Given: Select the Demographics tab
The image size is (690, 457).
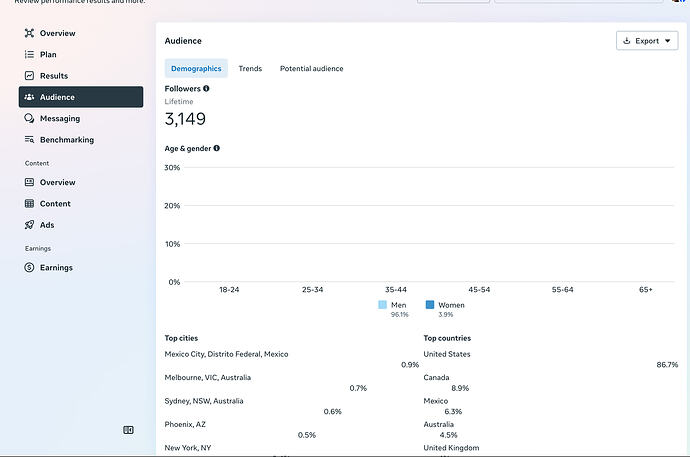Looking at the screenshot, I should [196, 69].
